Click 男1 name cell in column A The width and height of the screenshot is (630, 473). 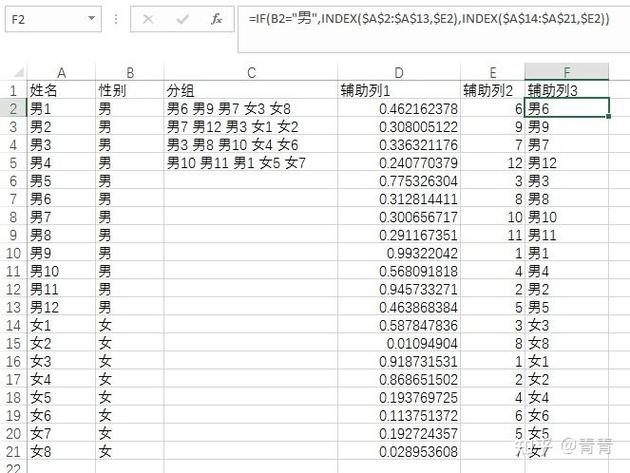tap(61, 109)
